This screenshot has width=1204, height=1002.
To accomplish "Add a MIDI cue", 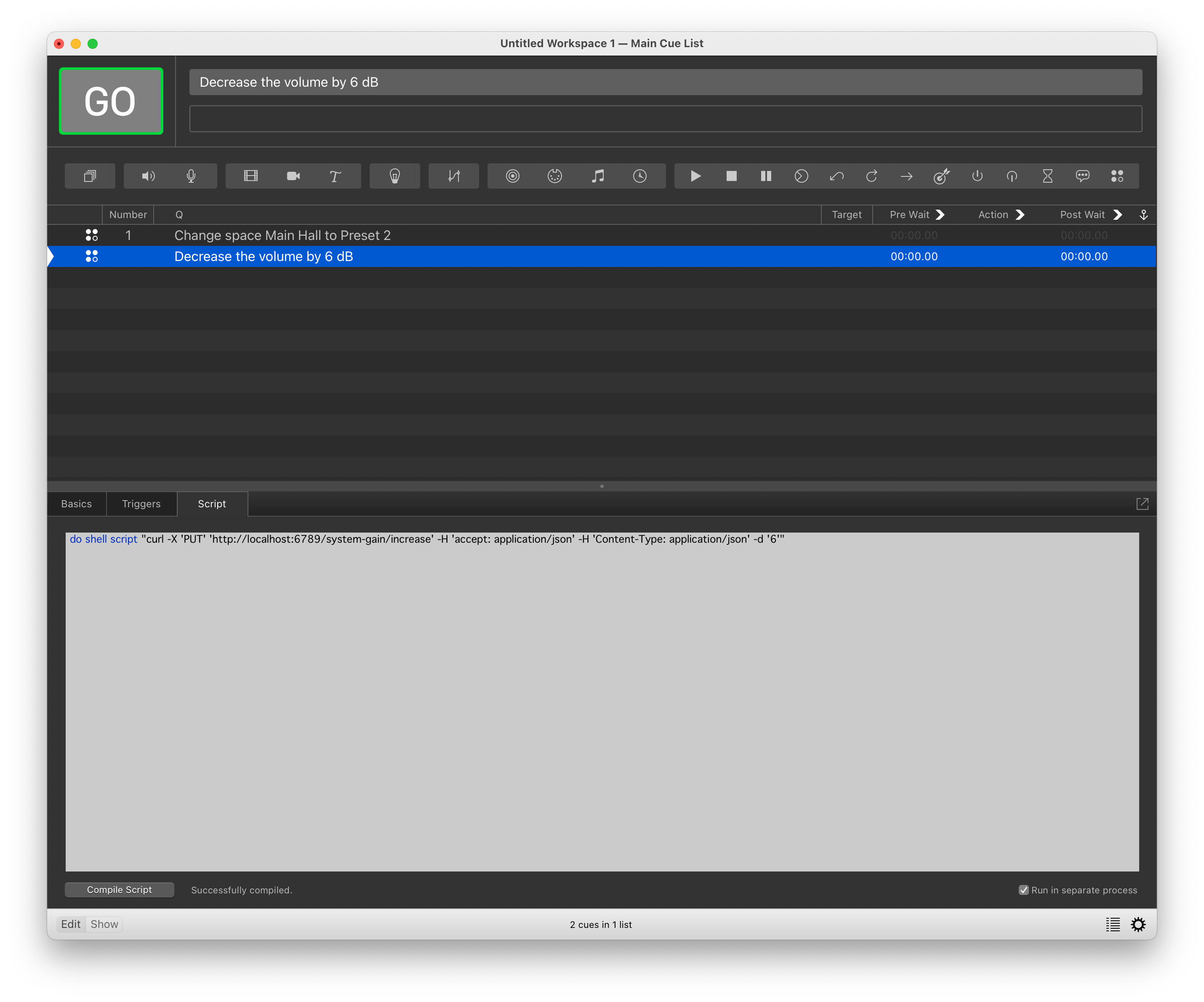I will click(554, 176).
